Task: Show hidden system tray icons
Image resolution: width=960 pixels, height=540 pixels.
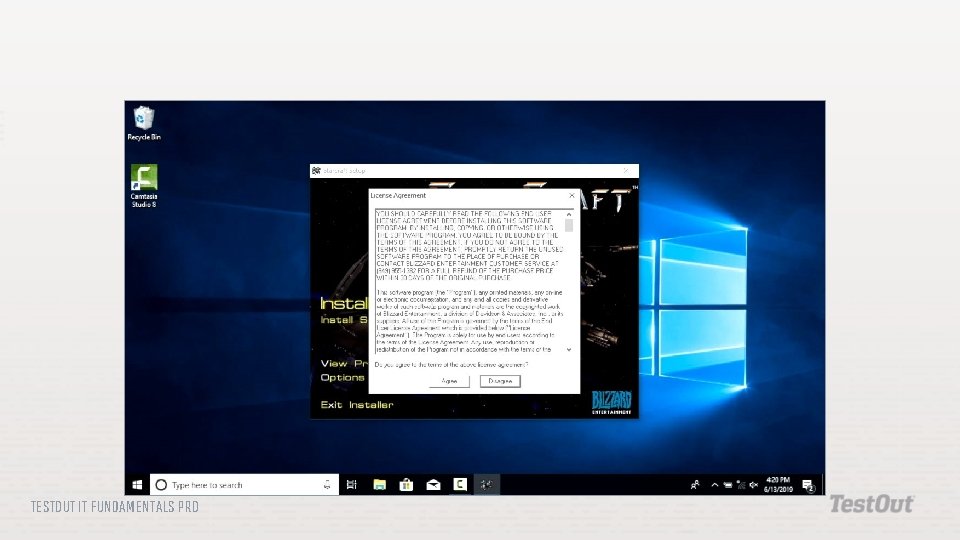Action: pos(714,485)
